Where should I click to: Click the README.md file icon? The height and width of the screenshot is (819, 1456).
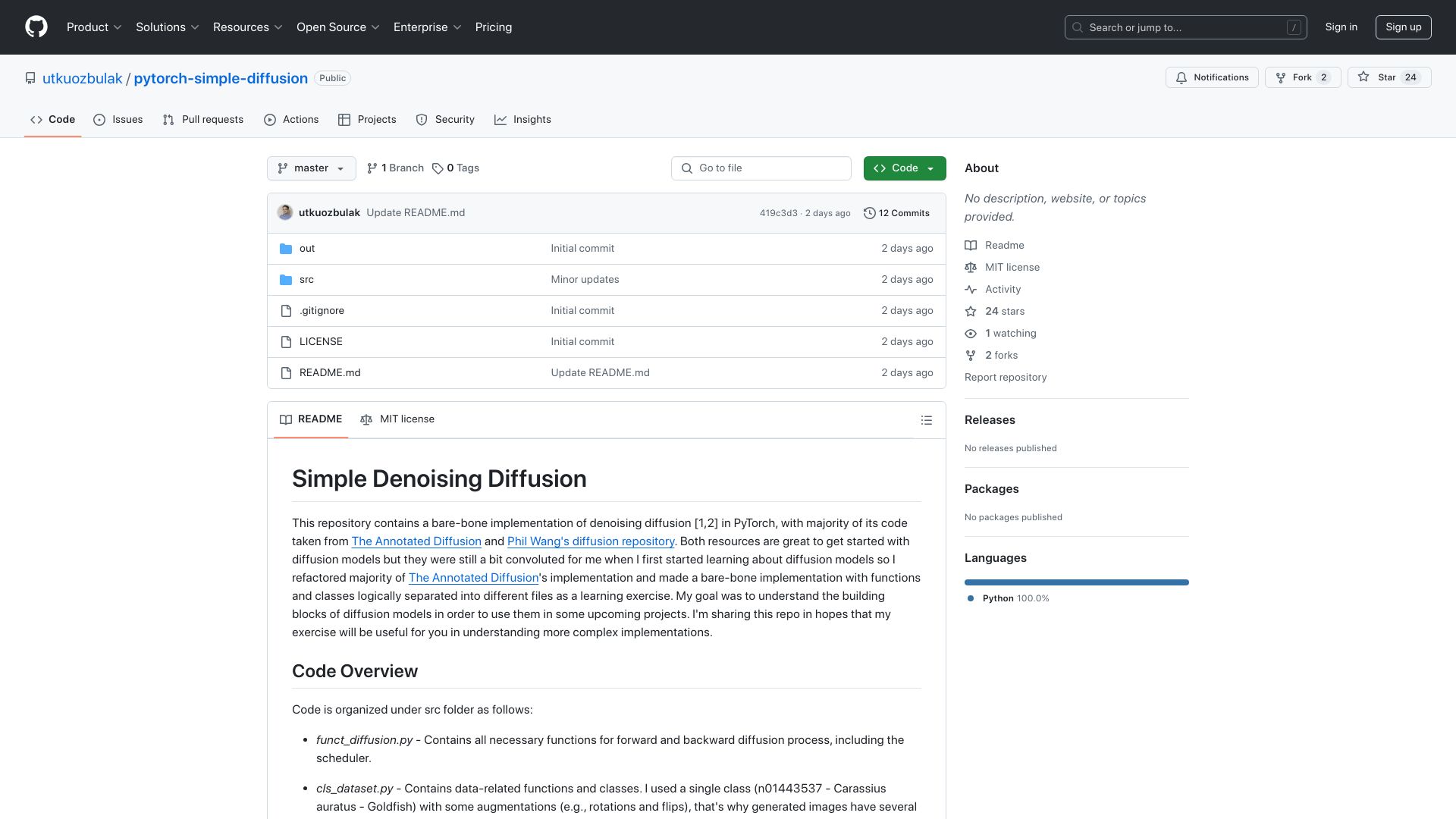(x=286, y=373)
